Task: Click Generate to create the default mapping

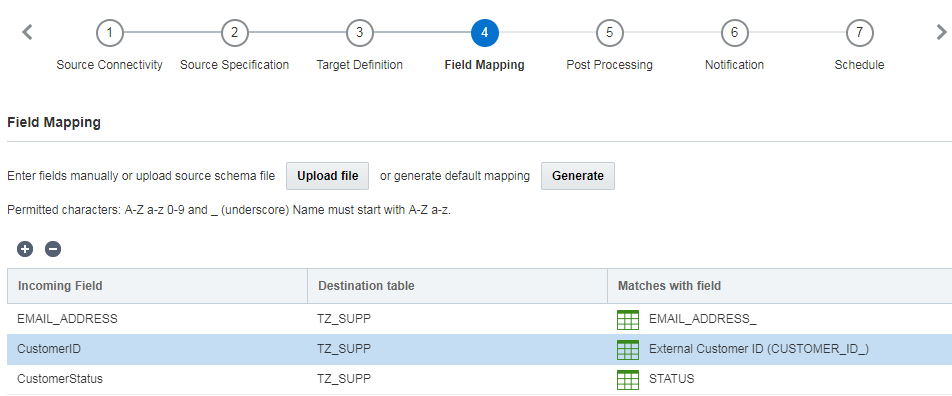Action: point(578,176)
